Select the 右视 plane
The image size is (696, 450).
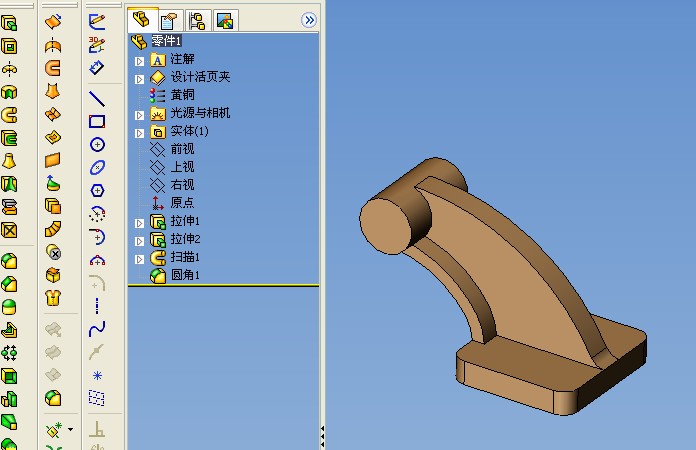[x=182, y=185]
